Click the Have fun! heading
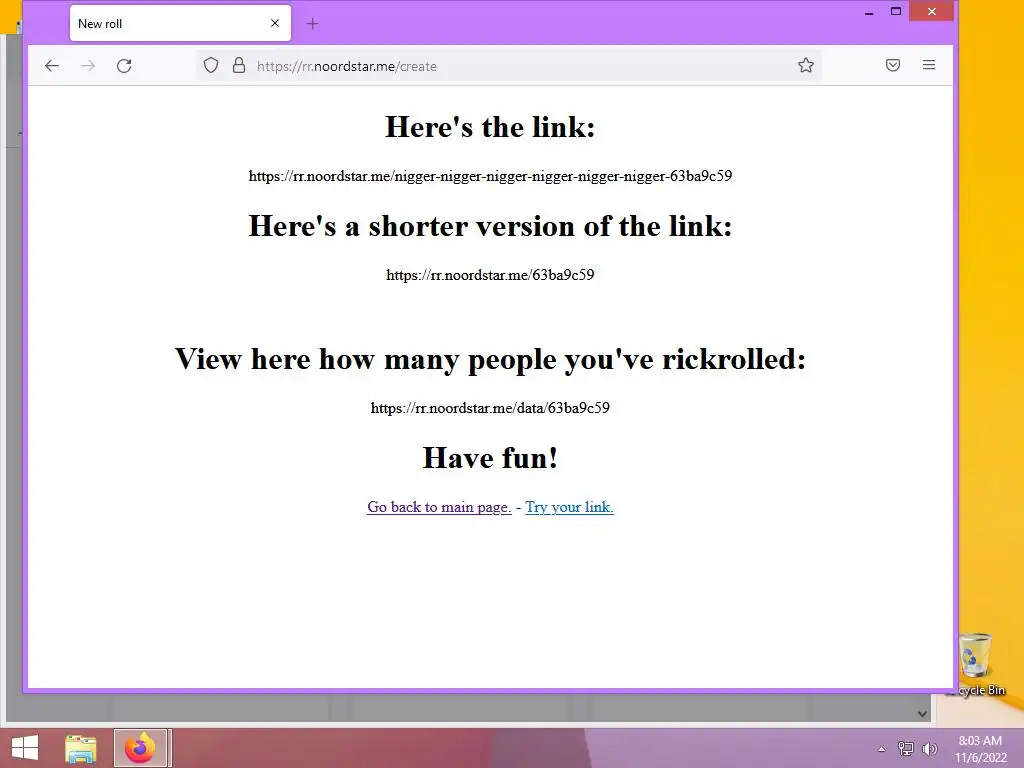Image resolution: width=1024 pixels, height=768 pixels. [x=490, y=458]
